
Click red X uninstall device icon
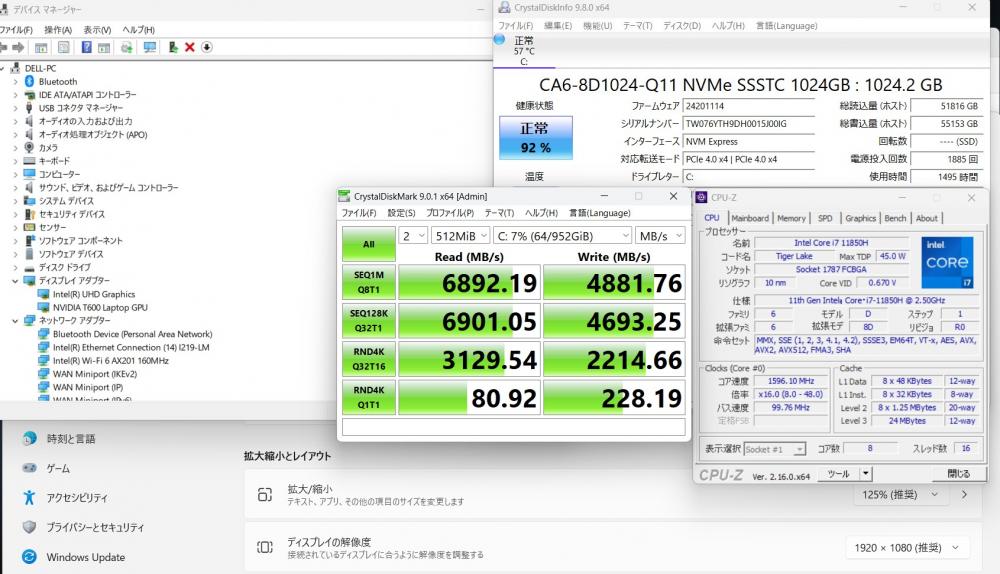coord(189,47)
